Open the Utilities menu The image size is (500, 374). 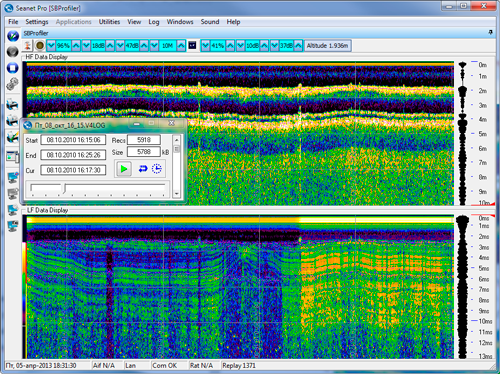pyautogui.click(x=109, y=22)
